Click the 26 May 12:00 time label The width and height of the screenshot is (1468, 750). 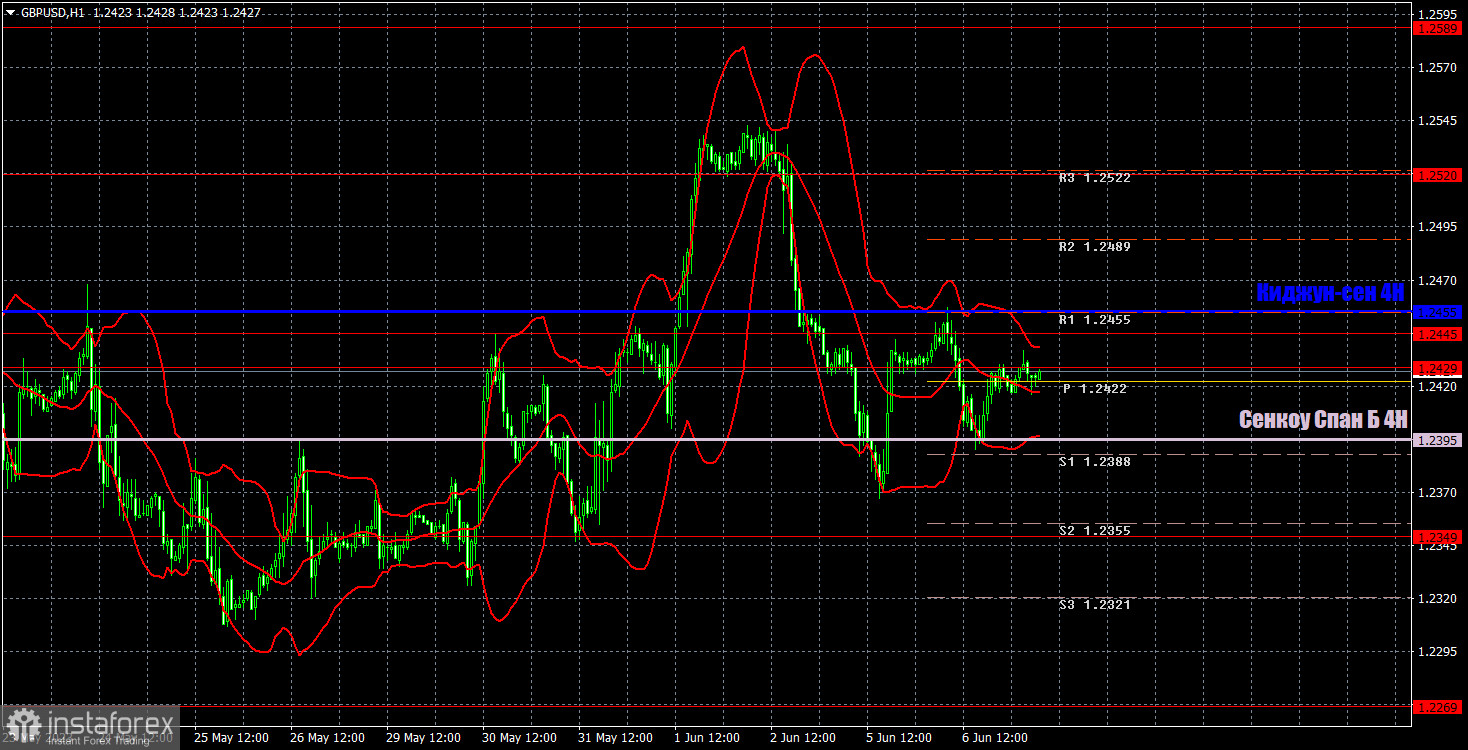click(x=327, y=738)
